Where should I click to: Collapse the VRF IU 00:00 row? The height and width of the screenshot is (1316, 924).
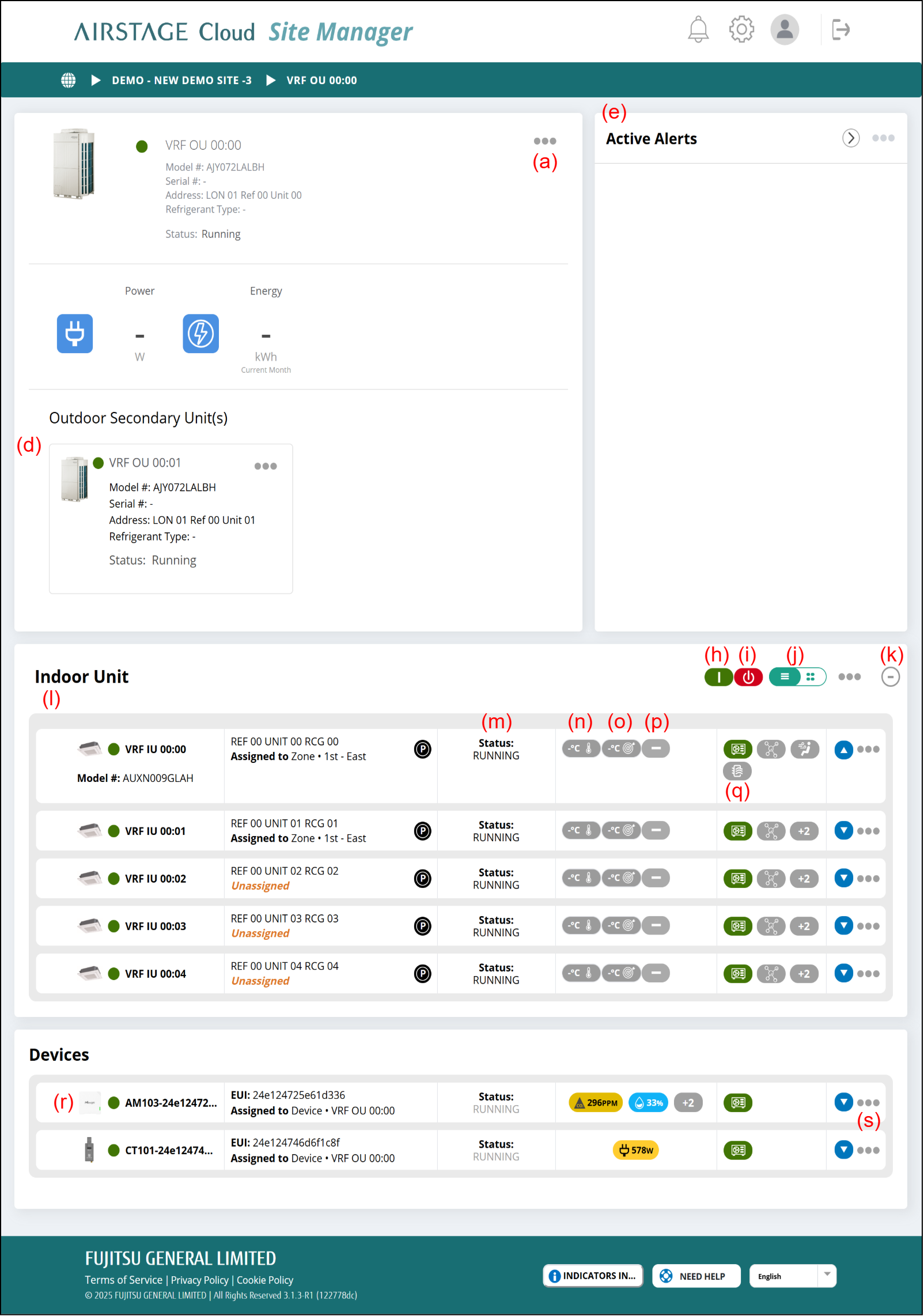pyautogui.click(x=843, y=750)
